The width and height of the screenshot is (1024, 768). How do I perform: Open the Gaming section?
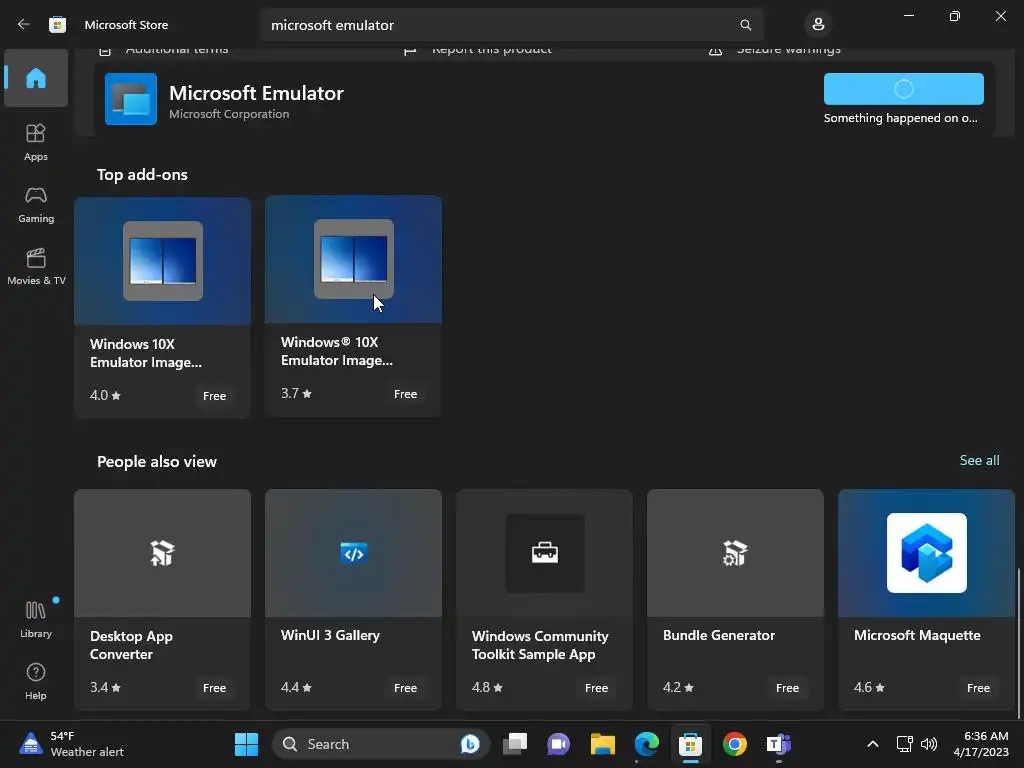(36, 204)
